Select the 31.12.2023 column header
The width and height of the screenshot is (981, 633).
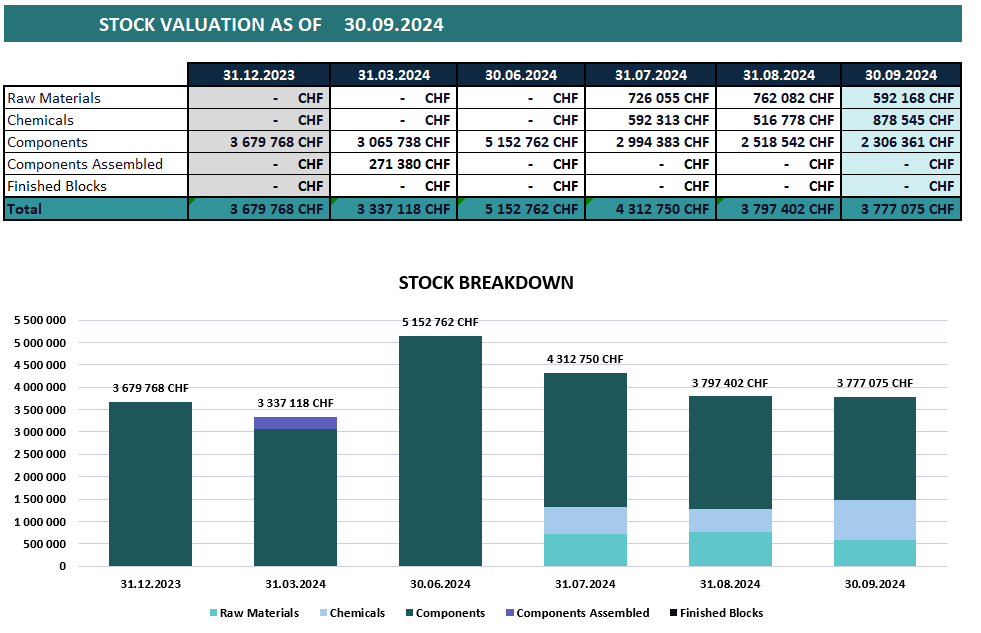click(258, 74)
